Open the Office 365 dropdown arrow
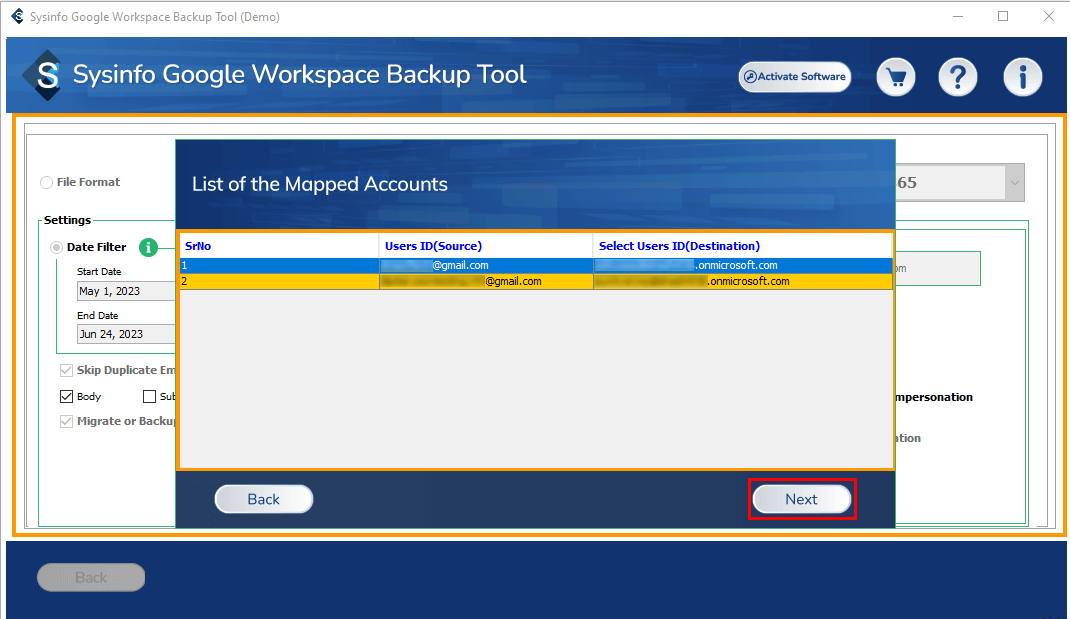 tap(1014, 182)
